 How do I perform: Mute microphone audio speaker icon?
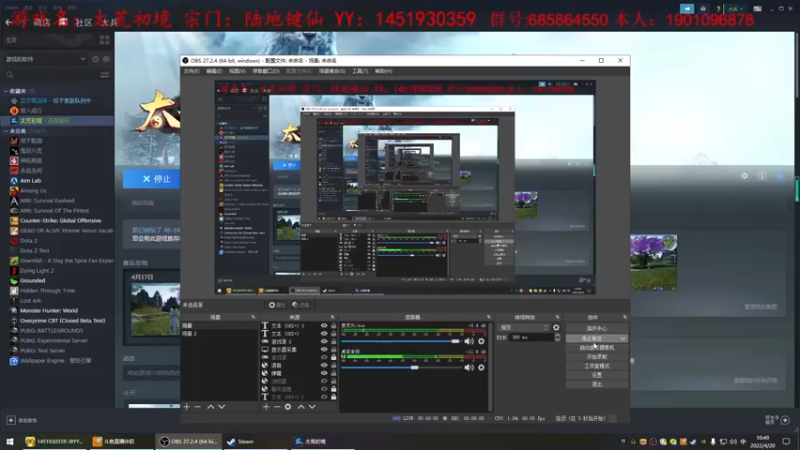[x=469, y=341]
